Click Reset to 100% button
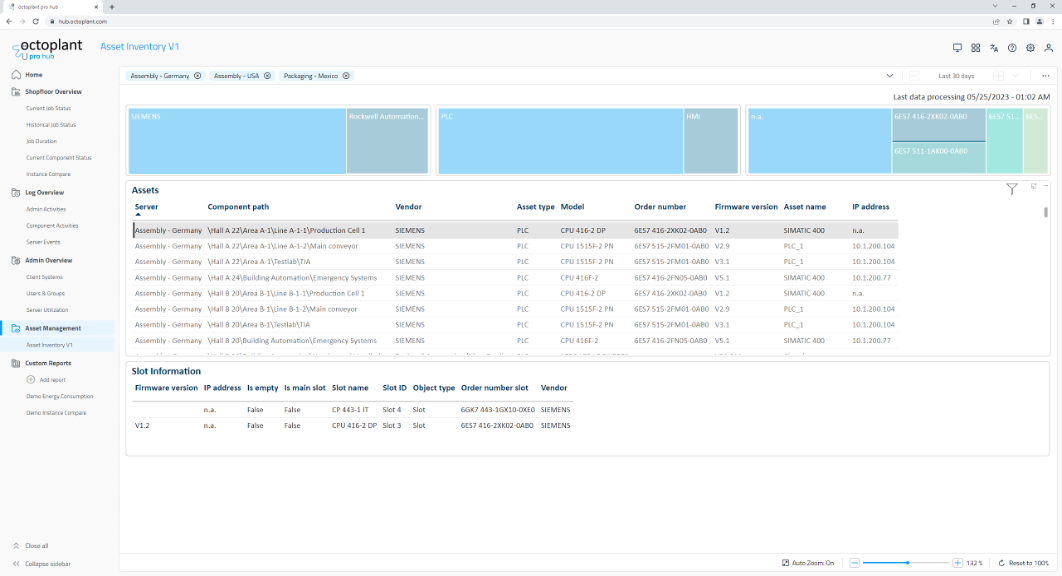 tap(1025, 563)
